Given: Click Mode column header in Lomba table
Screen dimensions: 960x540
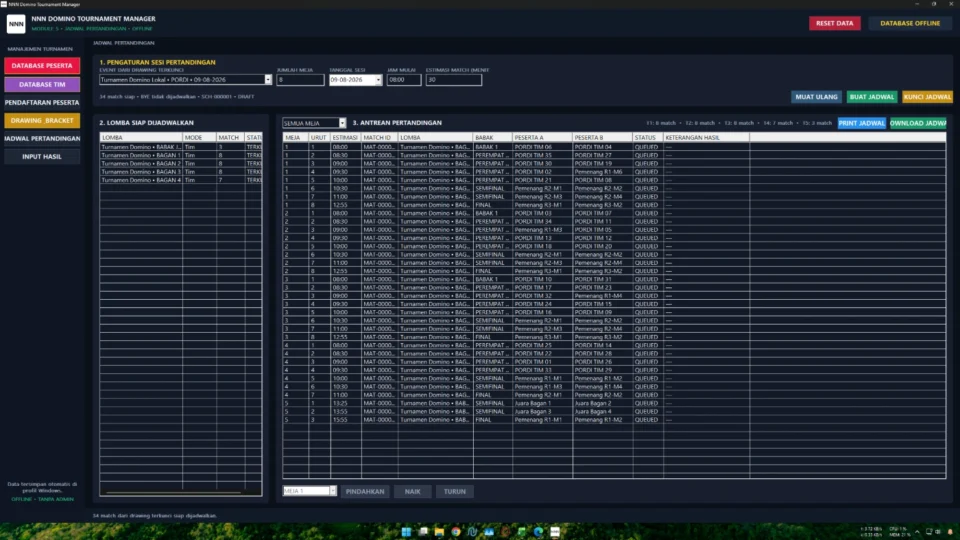Looking at the screenshot, I should click(x=199, y=138).
